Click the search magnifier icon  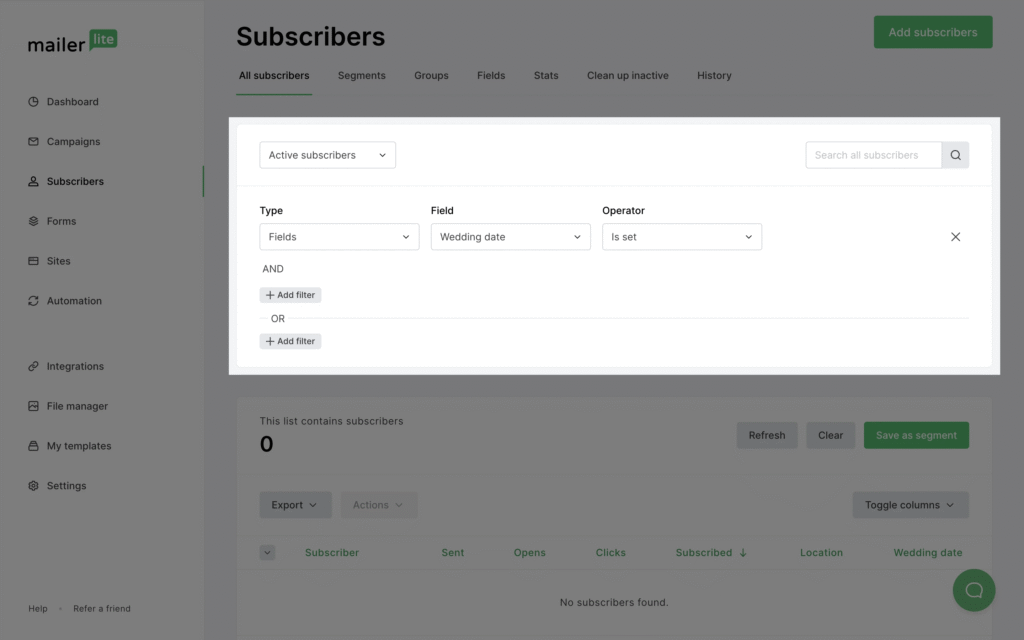tap(955, 155)
